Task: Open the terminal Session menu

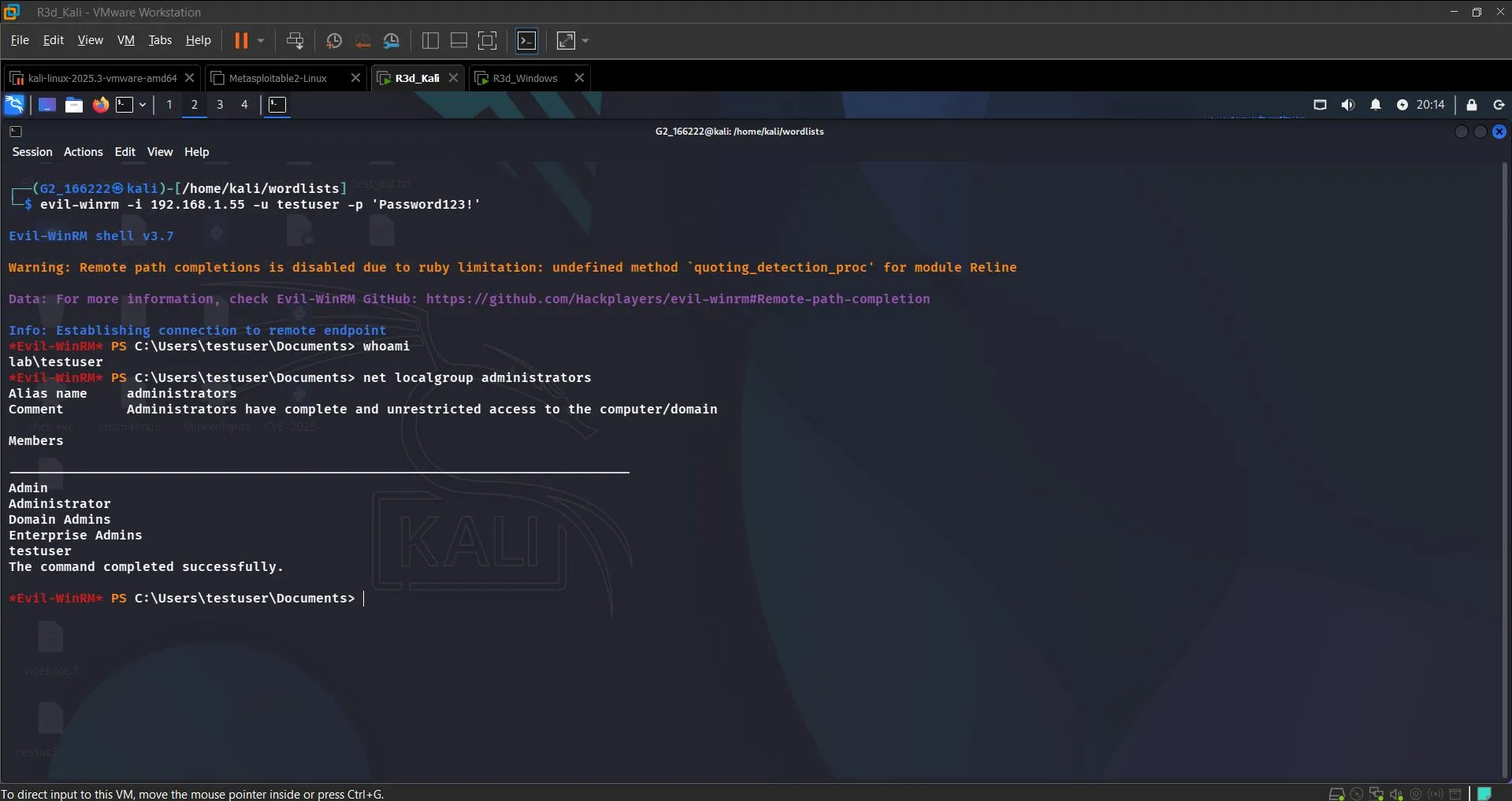Action: coord(32,152)
